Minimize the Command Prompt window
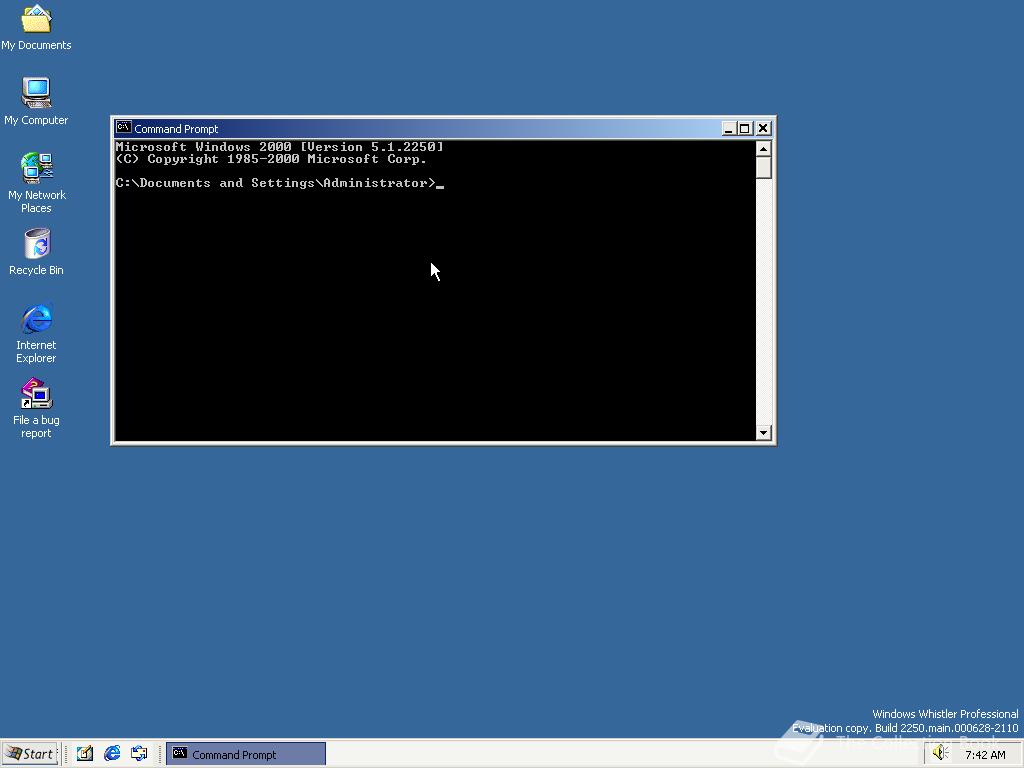Viewport: 1024px width, 768px height. [x=729, y=128]
